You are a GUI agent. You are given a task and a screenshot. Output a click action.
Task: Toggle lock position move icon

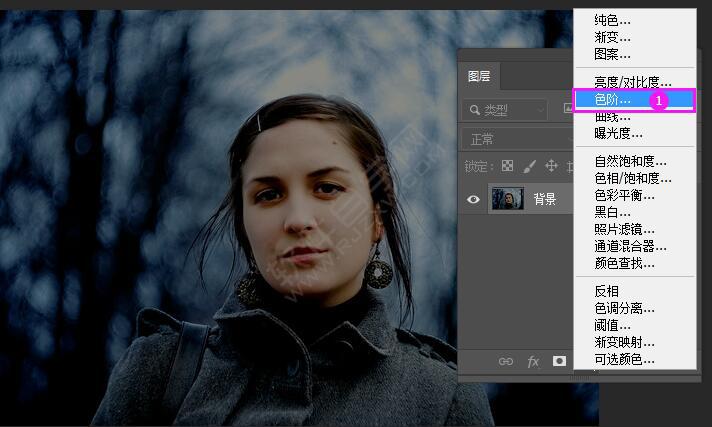(x=551, y=166)
